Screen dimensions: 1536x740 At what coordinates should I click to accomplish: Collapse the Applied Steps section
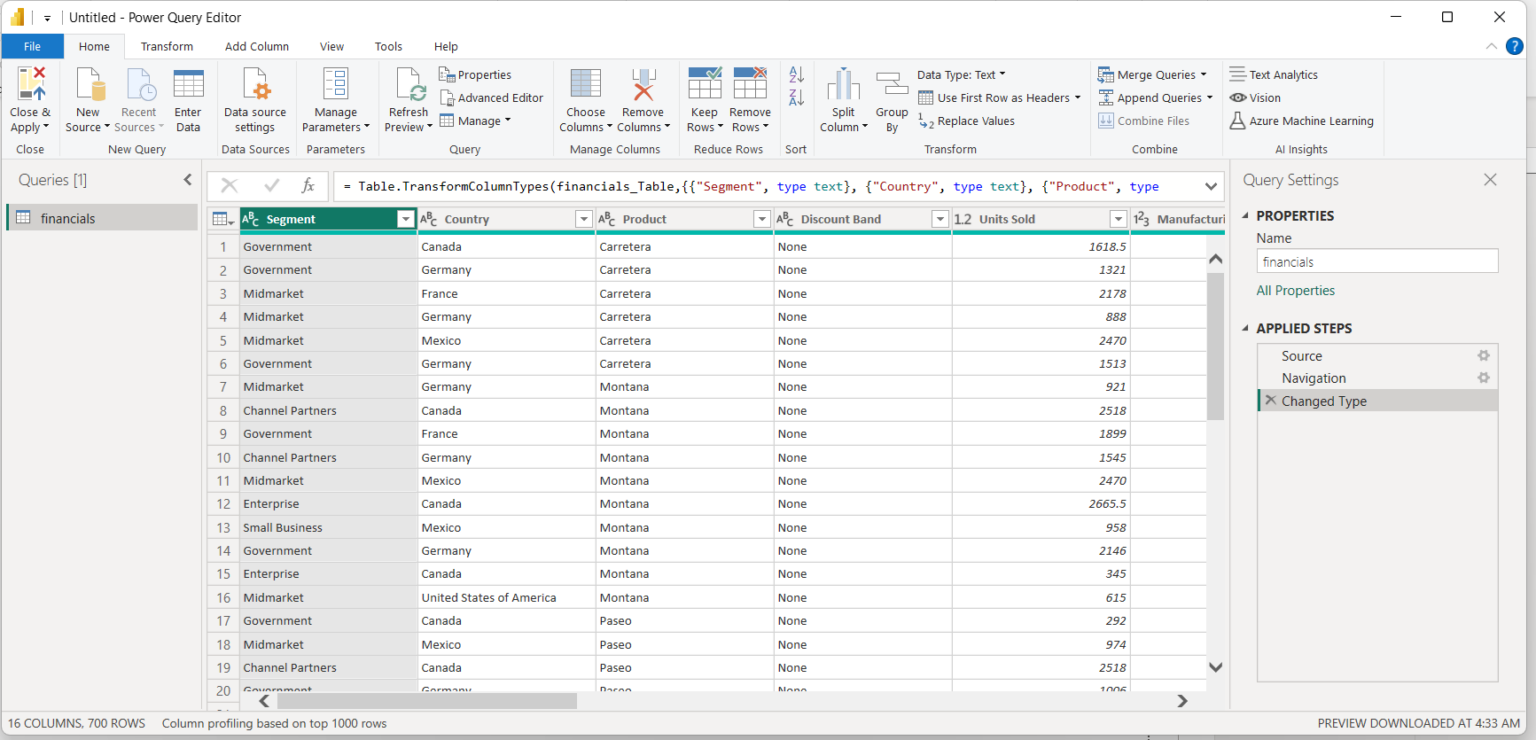pos(1246,328)
